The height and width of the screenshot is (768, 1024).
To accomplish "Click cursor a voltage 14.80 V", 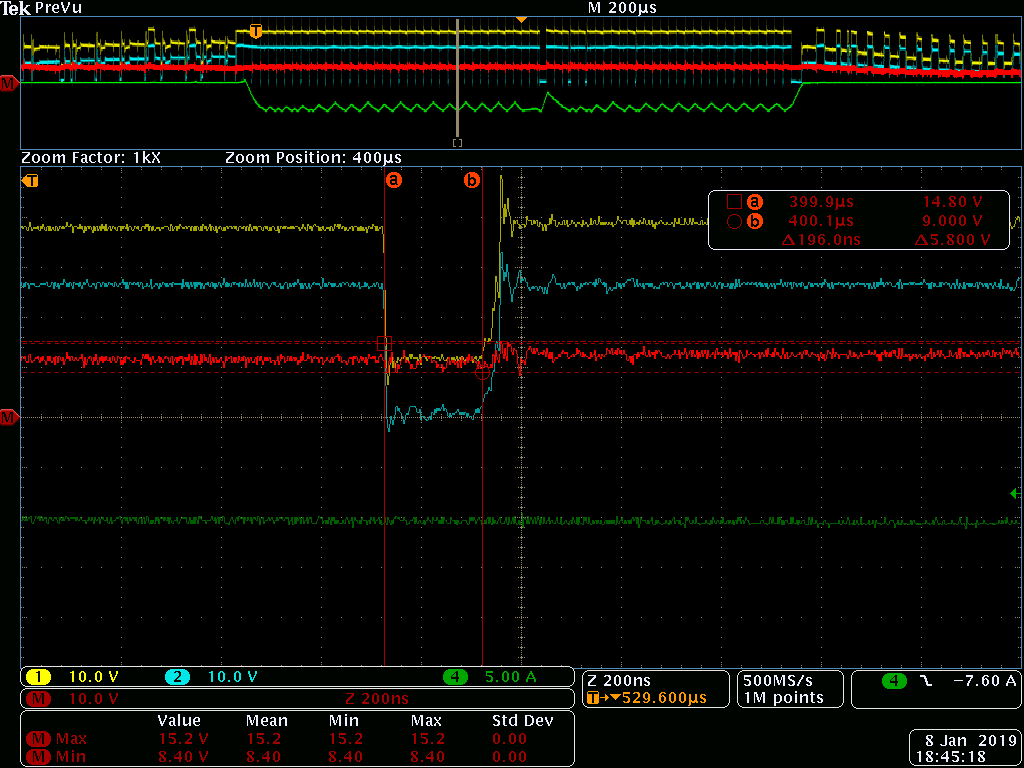I will coord(953,201).
